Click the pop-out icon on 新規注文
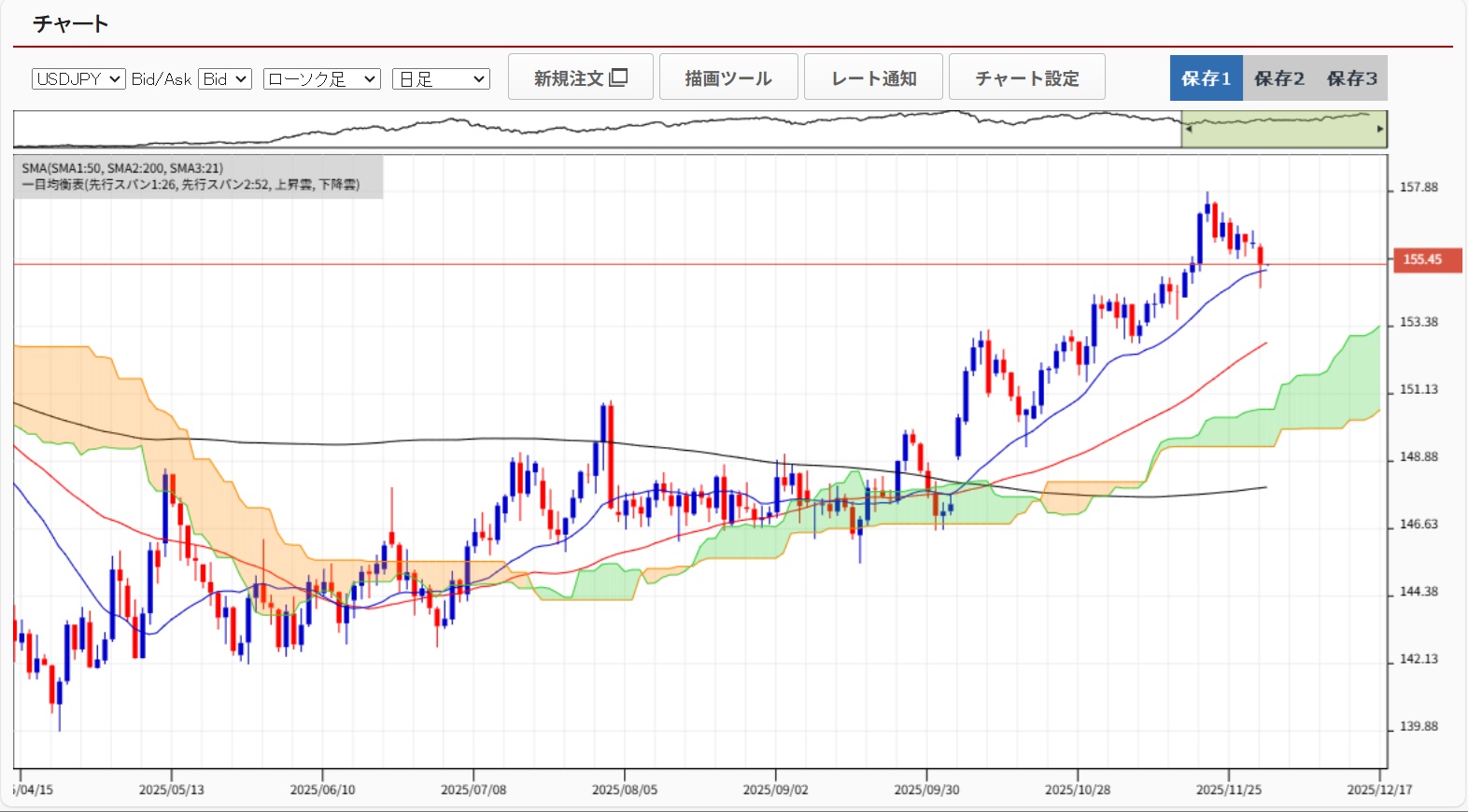The height and width of the screenshot is (812, 1468). tap(618, 77)
